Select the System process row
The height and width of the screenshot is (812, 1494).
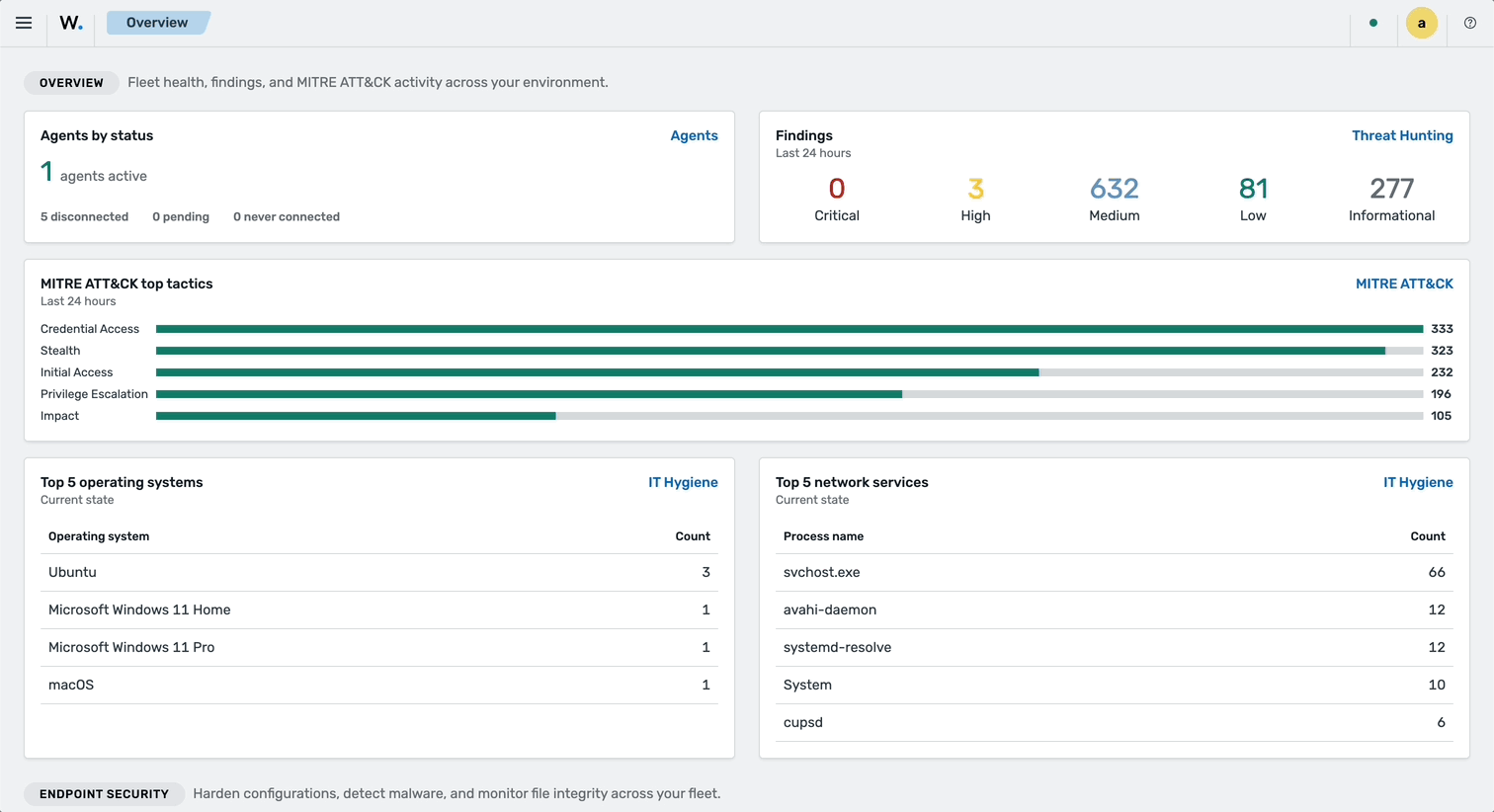[x=1115, y=686]
